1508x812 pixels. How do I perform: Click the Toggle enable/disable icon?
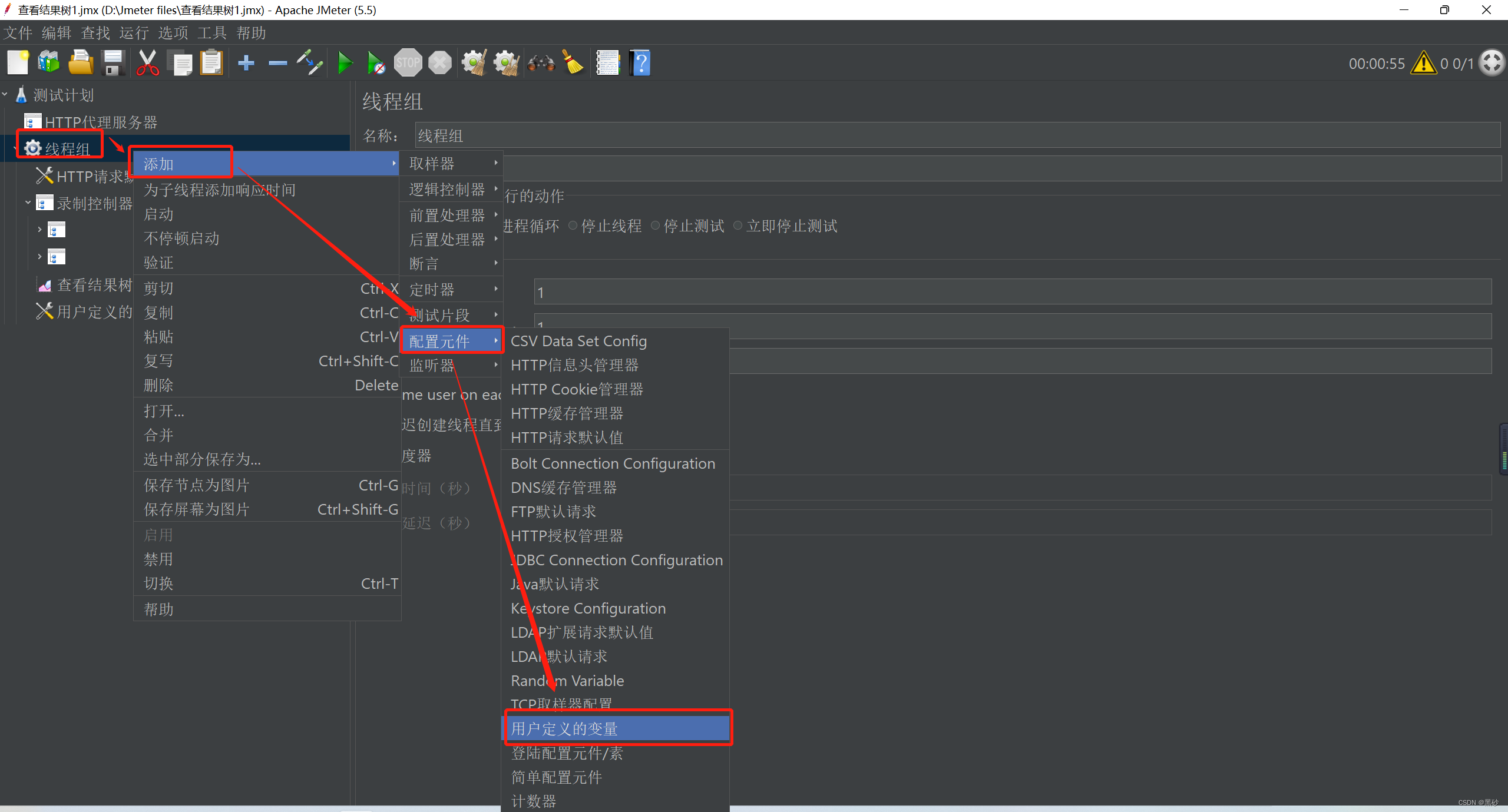click(309, 62)
